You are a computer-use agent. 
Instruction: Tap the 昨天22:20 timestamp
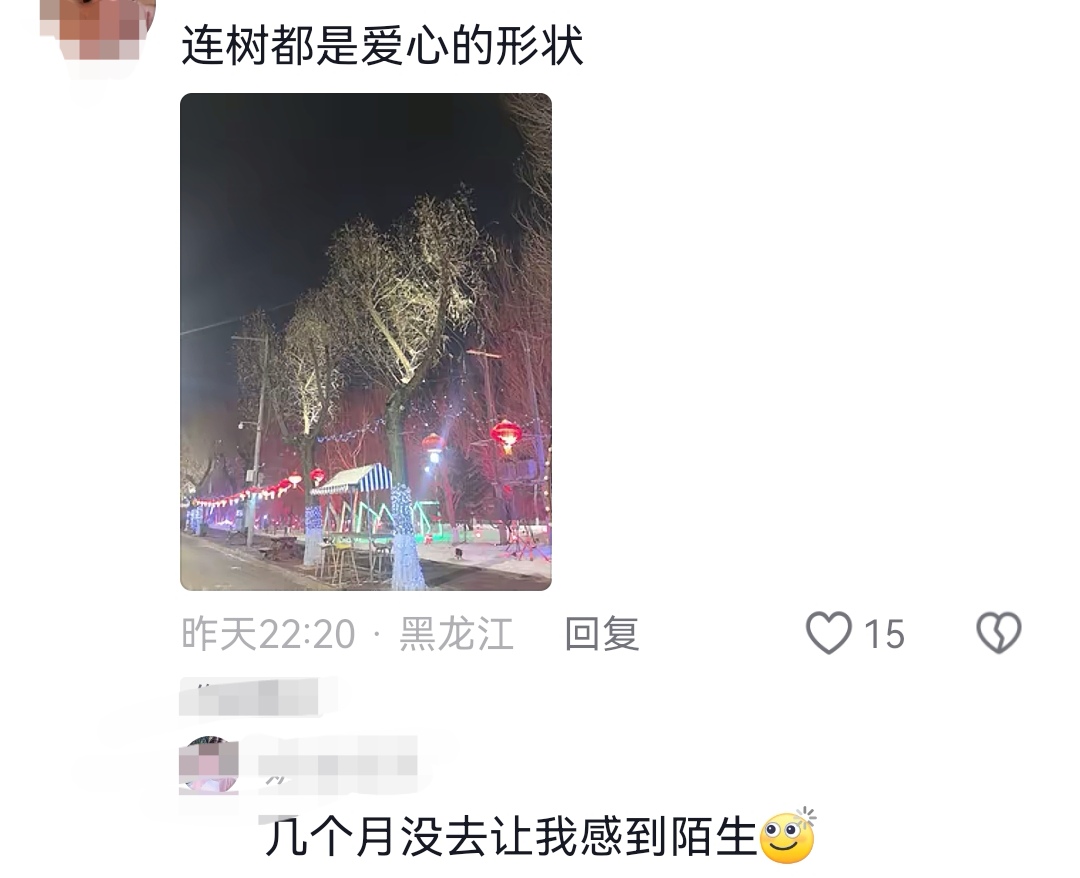(x=269, y=634)
